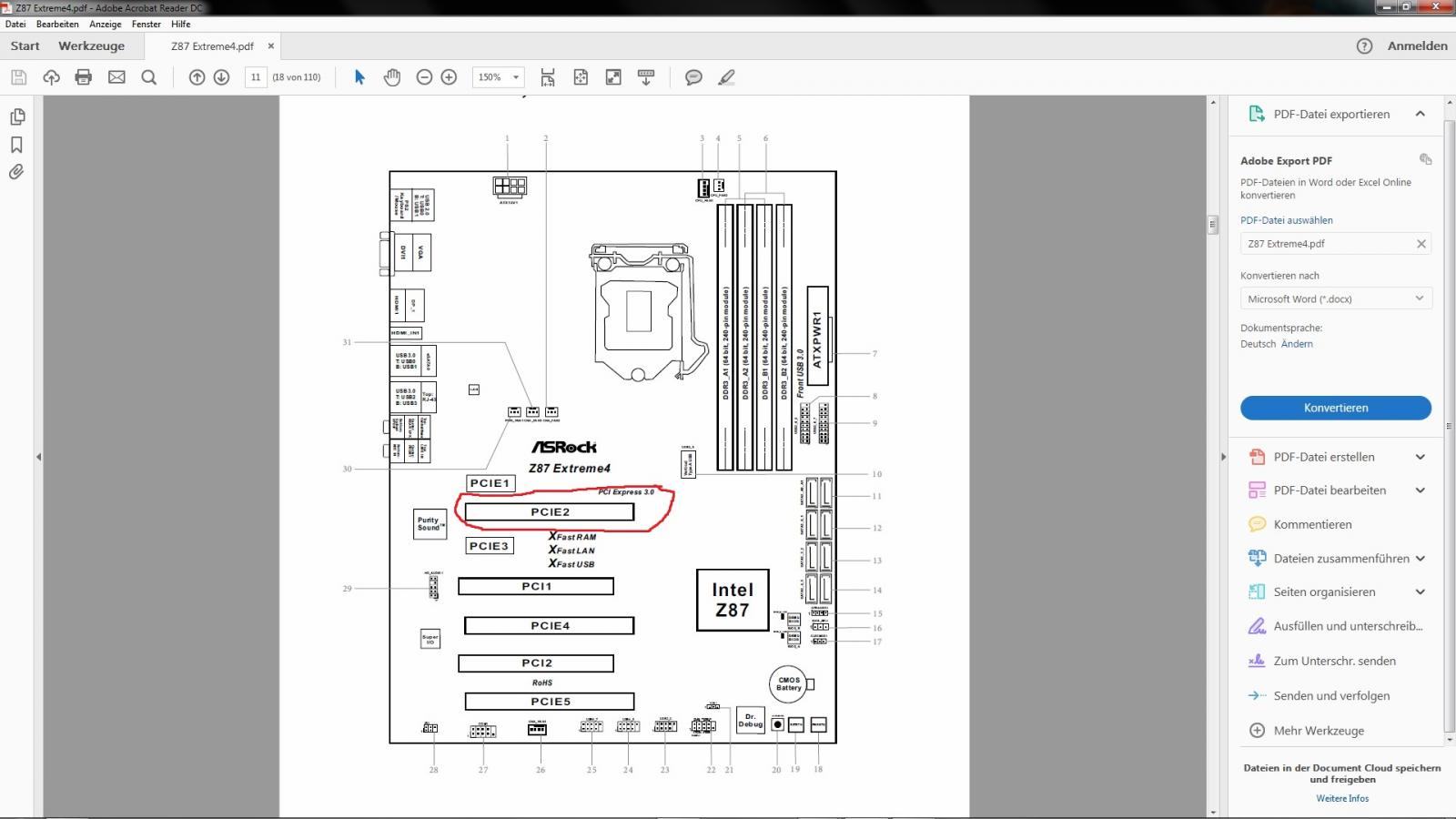1456x819 pixels.
Task: Open the Fenster menu
Action: click(147, 25)
